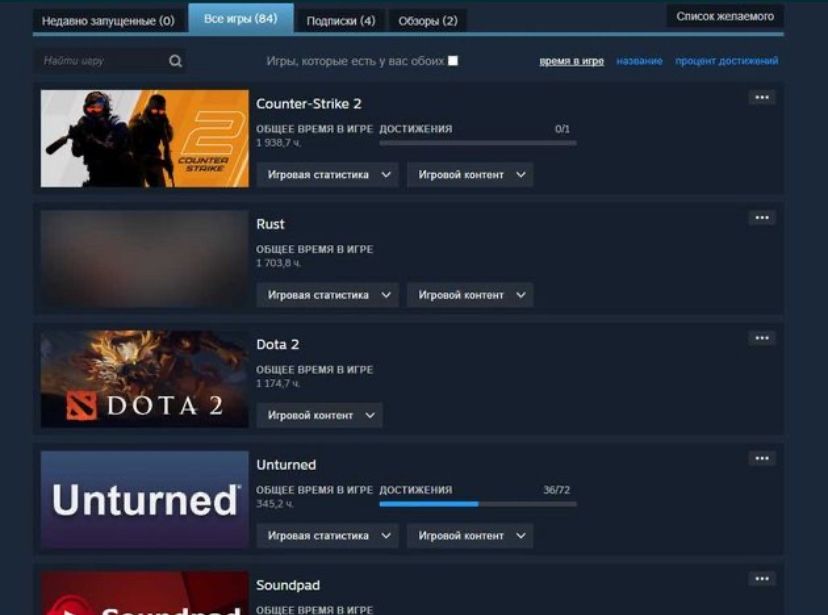The image size is (828, 615).
Task: Click the Rust playtime 1 703,8 ч.
Action: (279, 263)
